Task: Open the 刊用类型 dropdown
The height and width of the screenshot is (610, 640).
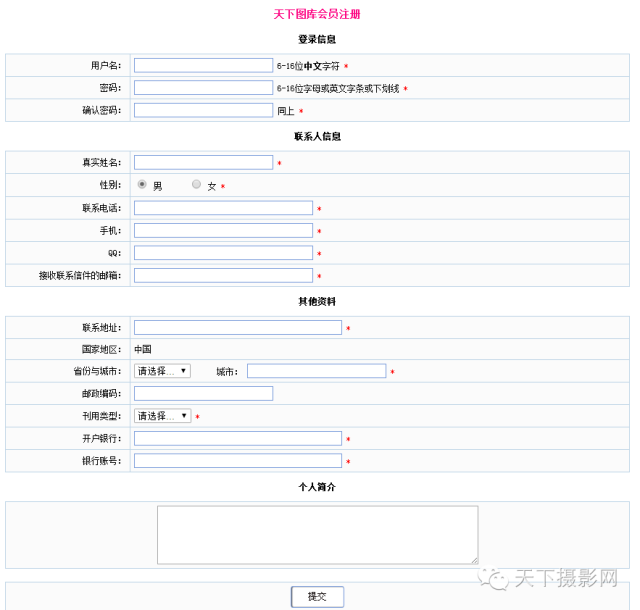Action: pos(162,416)
